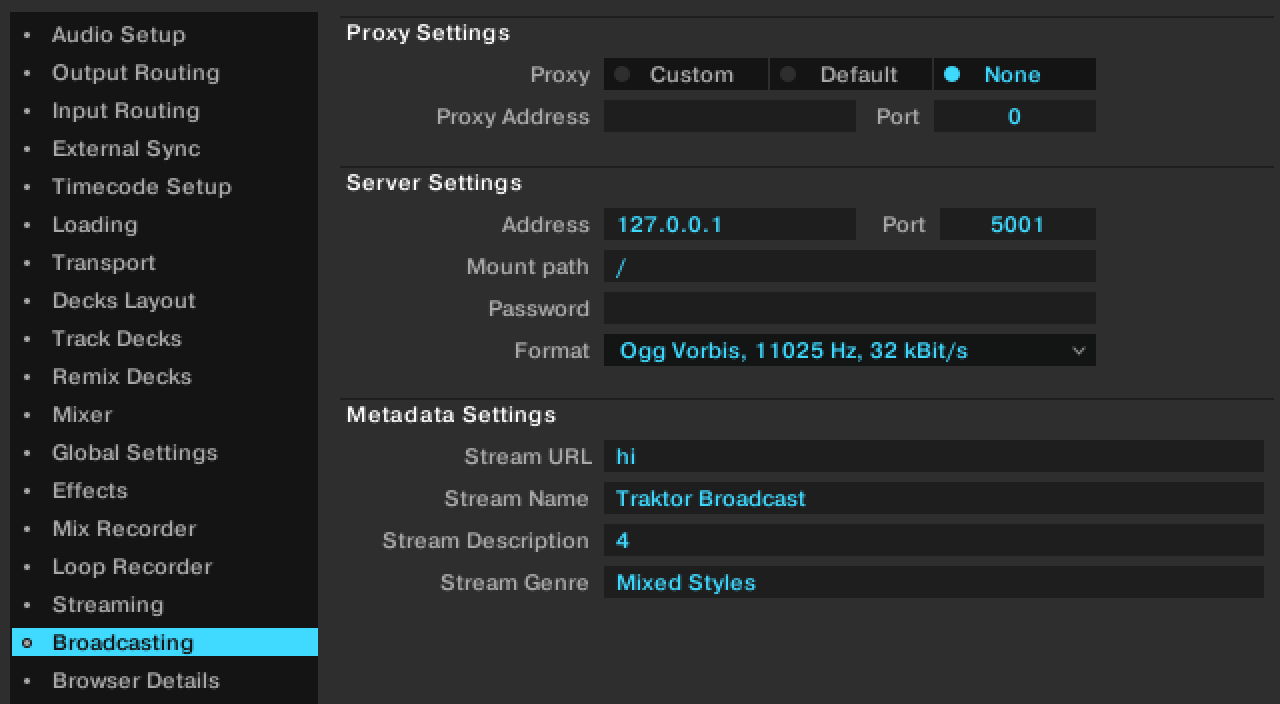Click the server Address field
1280x704 pixels.
pos(730,224)
